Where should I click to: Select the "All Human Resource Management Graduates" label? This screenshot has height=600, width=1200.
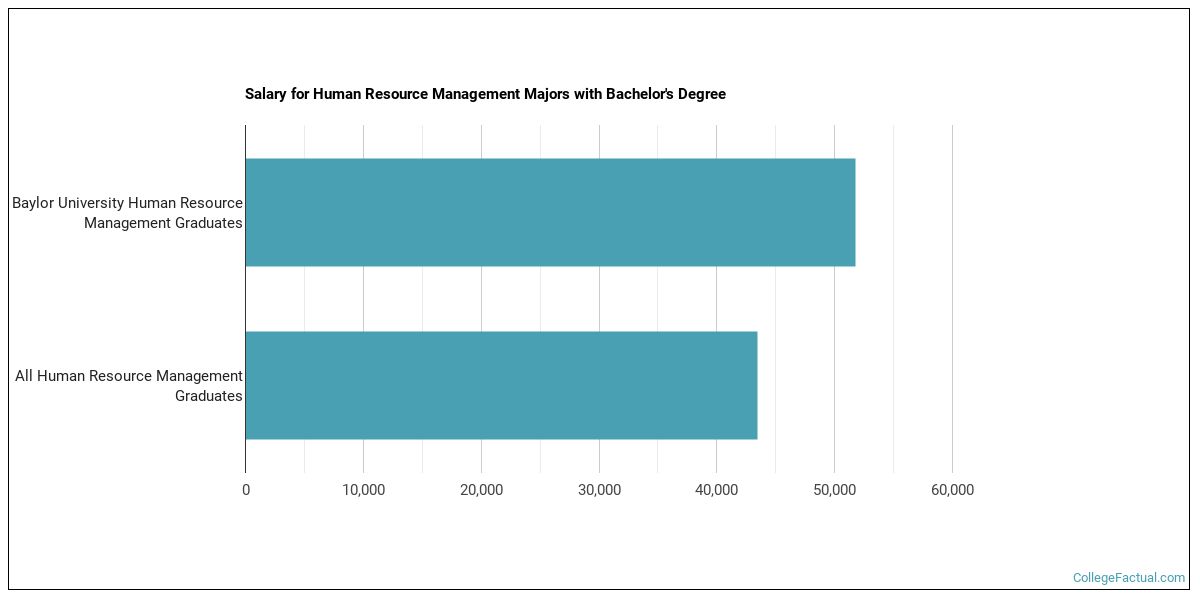pyautogui.click(x=128, y=385)
